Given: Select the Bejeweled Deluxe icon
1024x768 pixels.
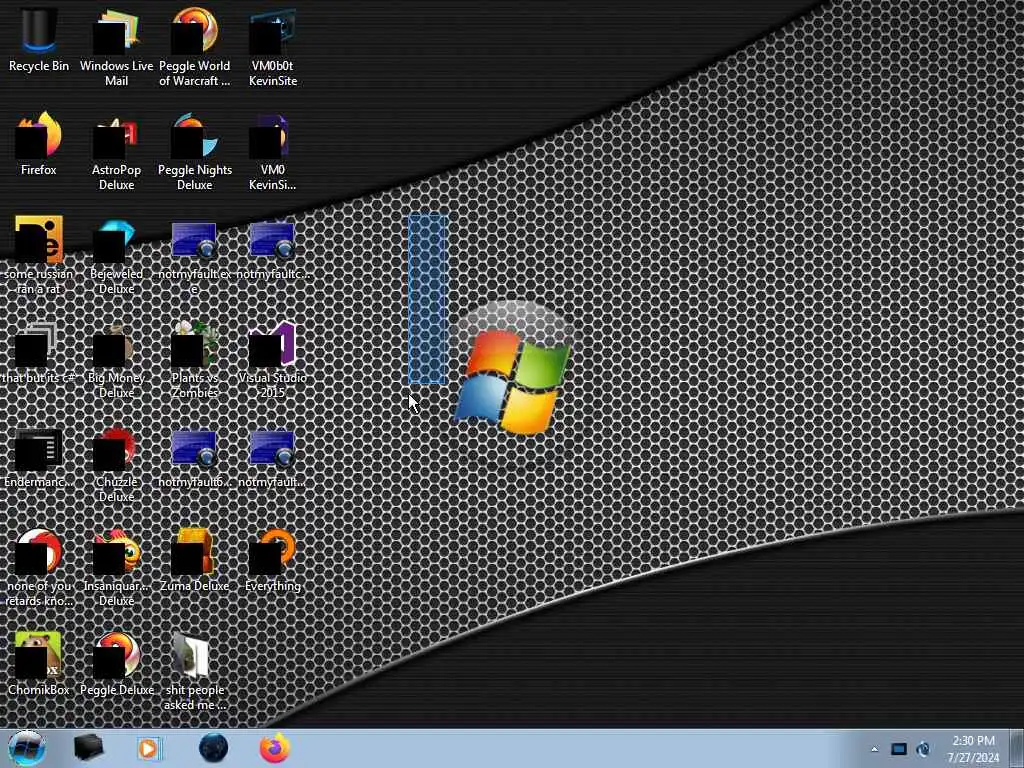Looking at the screenshot, I should tap(116, 255).
